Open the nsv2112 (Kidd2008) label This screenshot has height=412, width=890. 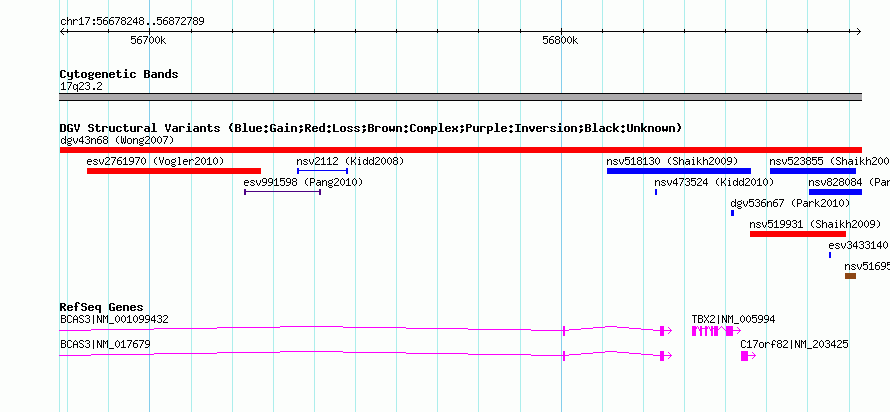(x=350, y=161)
